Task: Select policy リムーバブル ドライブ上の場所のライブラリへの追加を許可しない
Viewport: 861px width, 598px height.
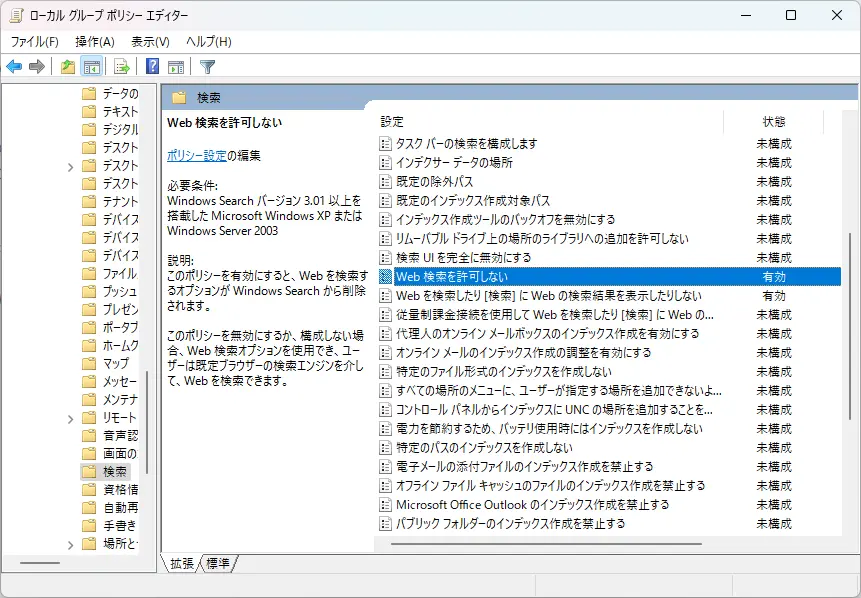Action: tap(542, 239)
